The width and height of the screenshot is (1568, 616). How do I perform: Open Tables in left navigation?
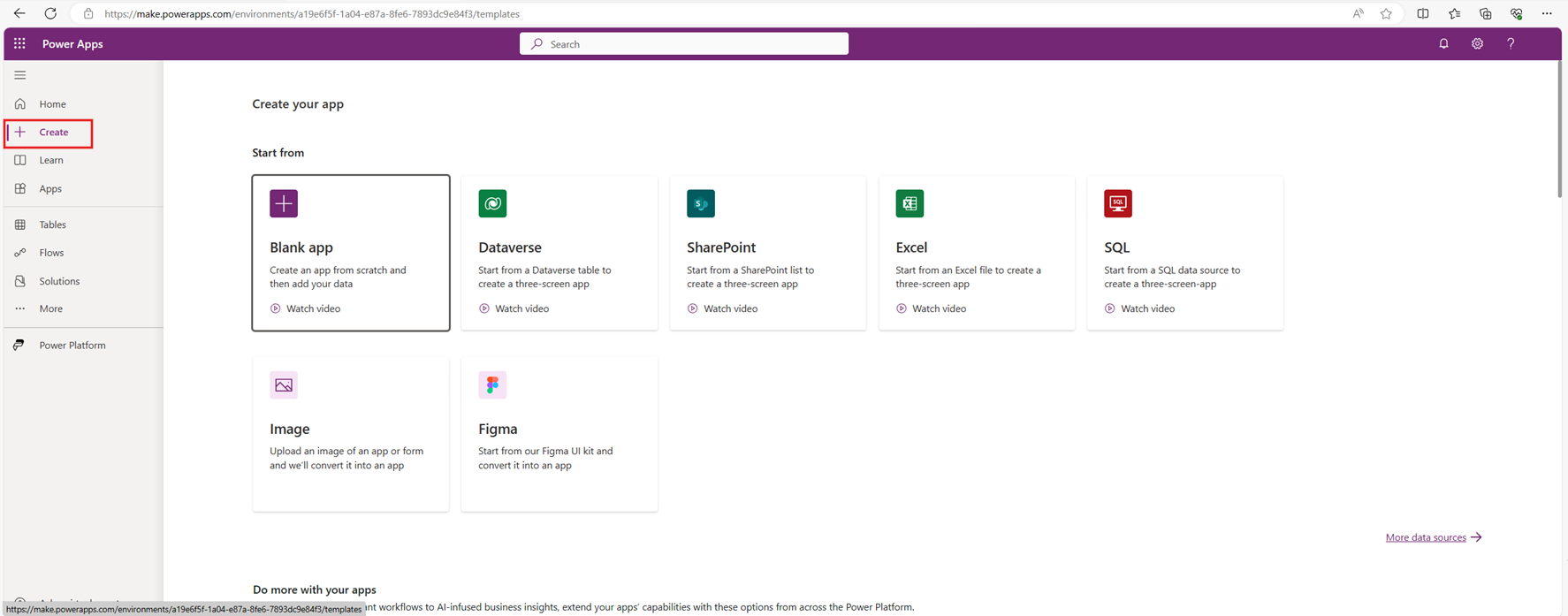coord(52,224)
